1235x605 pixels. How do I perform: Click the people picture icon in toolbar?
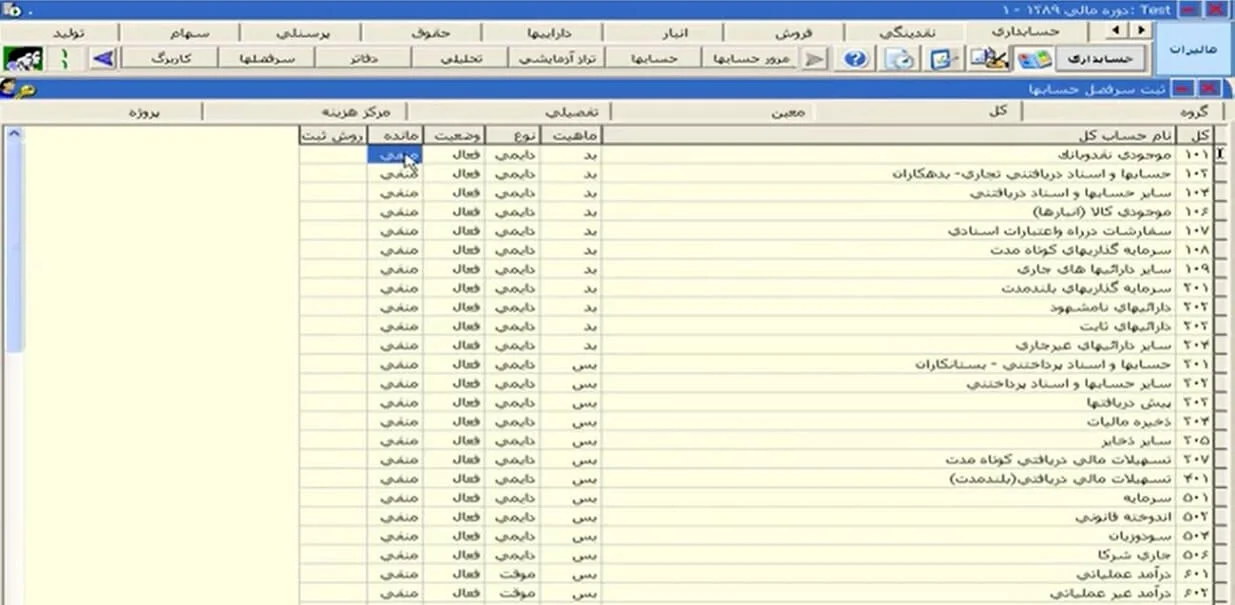(x=23, y=59)
